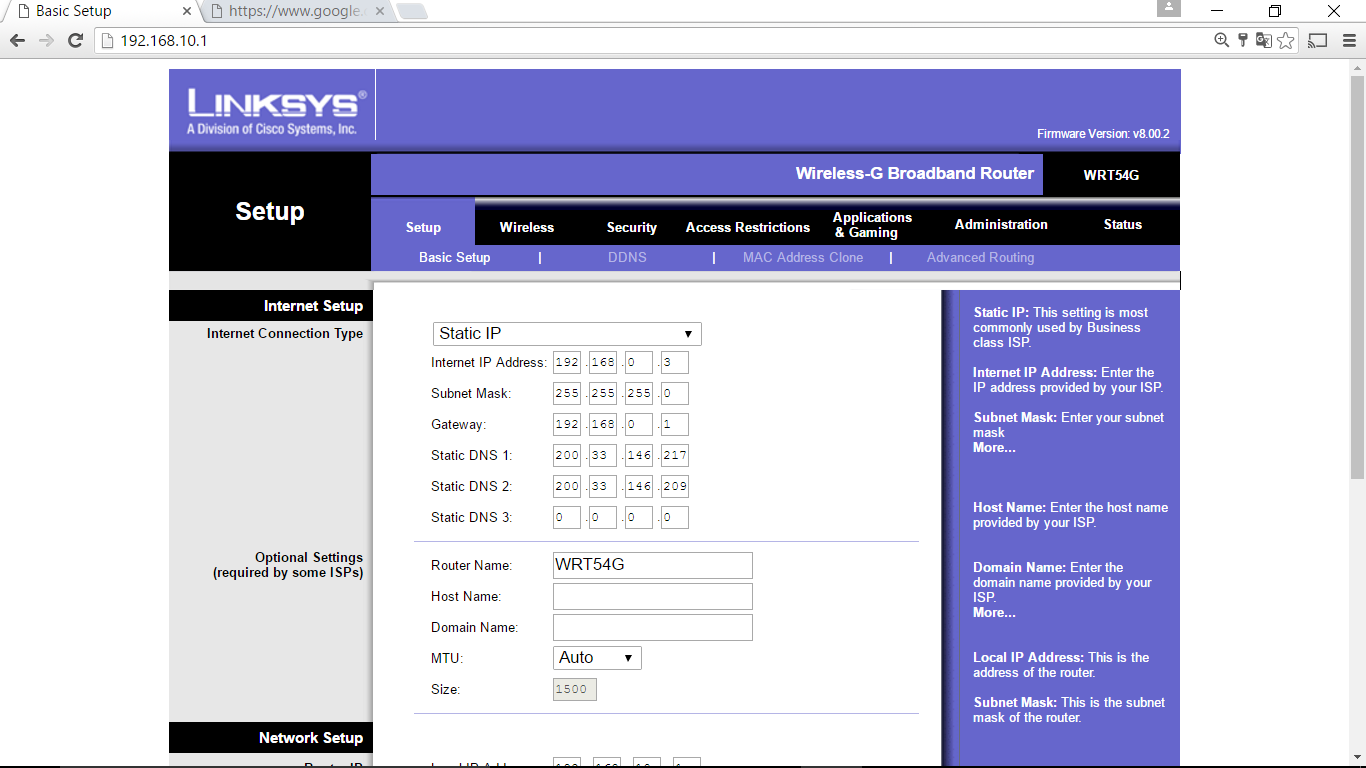Click Static DNS 1 first octet
Screen dimensions: 1366x768
coord(567,455)
